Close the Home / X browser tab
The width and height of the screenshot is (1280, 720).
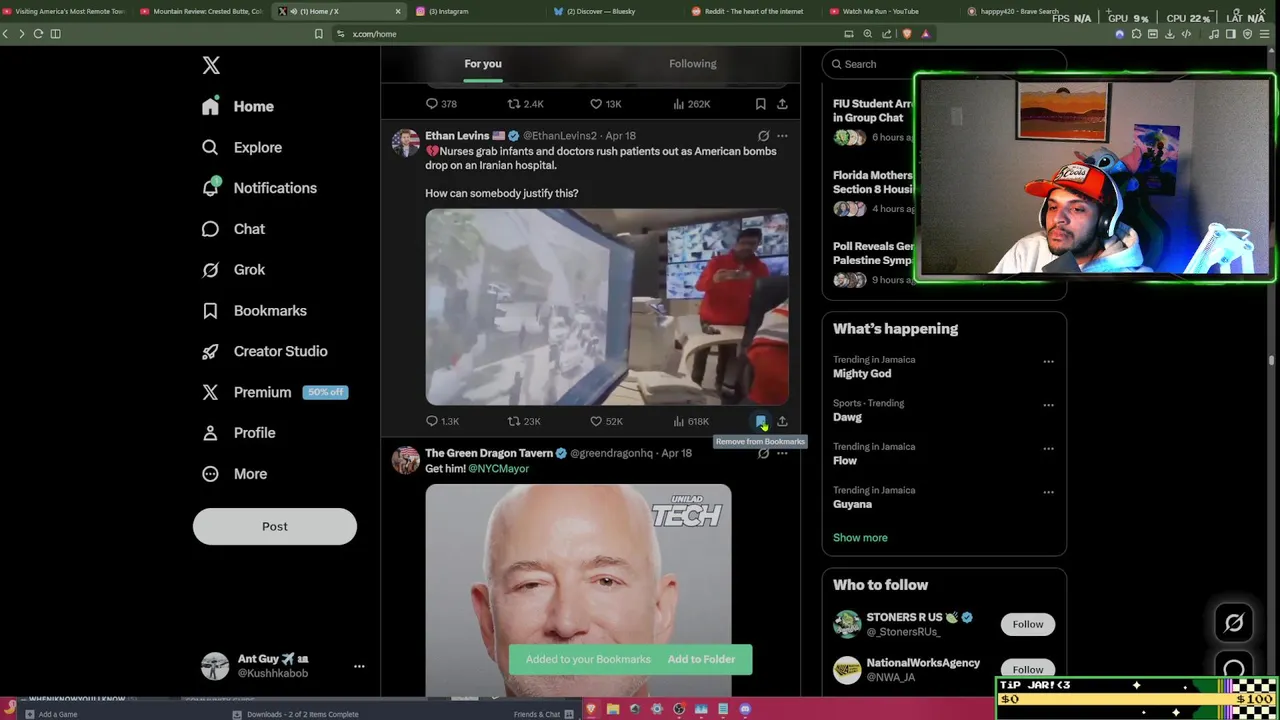point(398,11)
